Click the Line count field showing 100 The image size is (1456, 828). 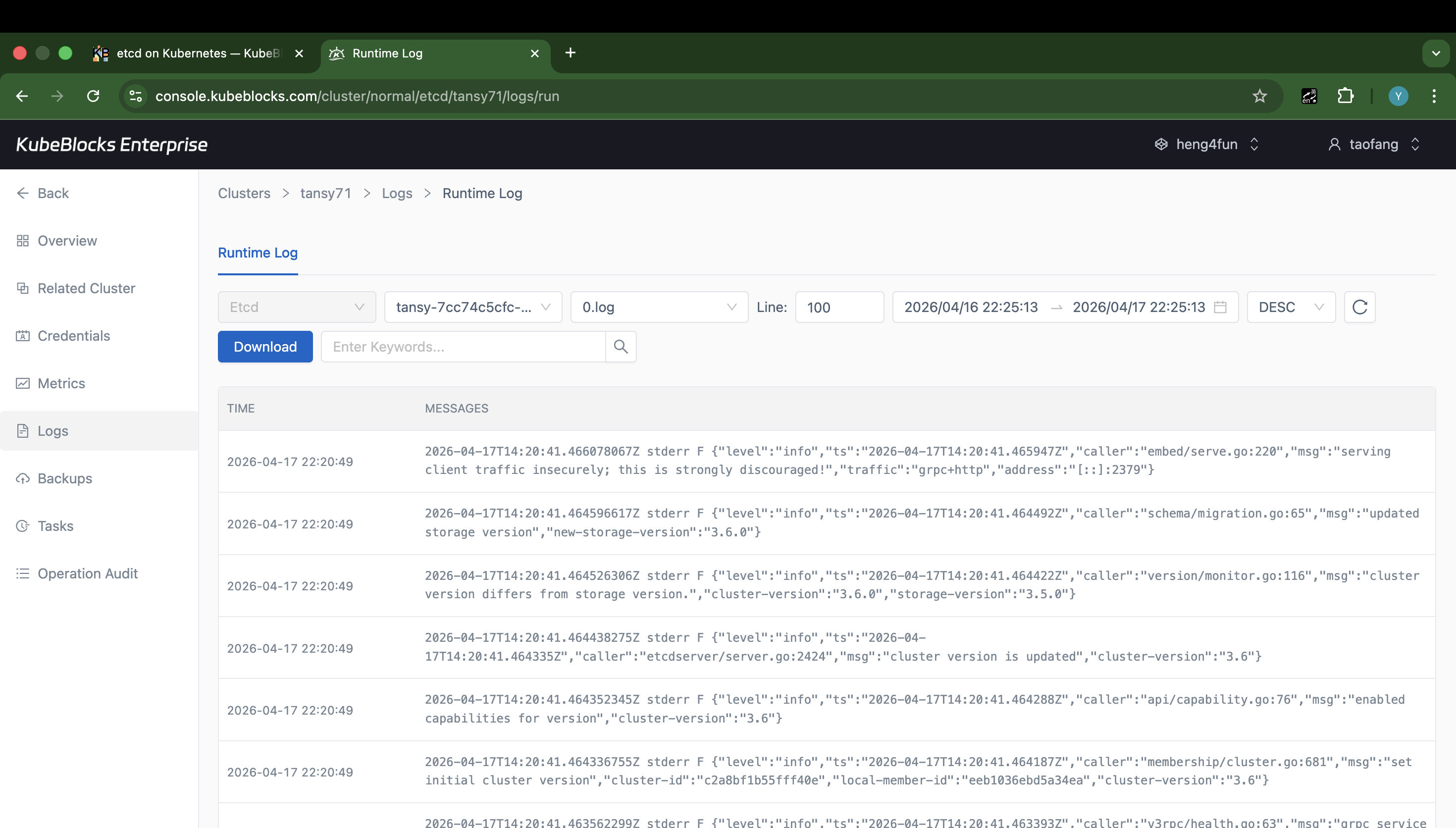(839, 307)
